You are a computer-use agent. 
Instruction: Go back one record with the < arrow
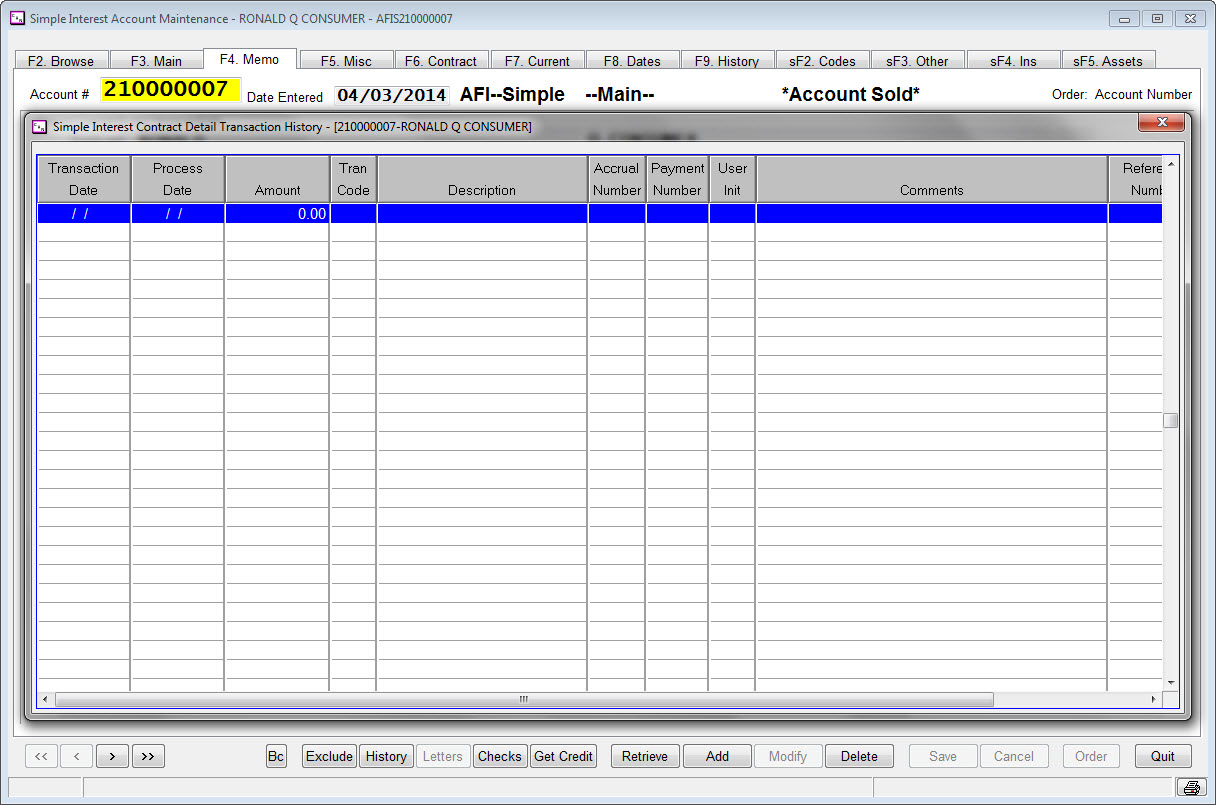tap(77, 756)
